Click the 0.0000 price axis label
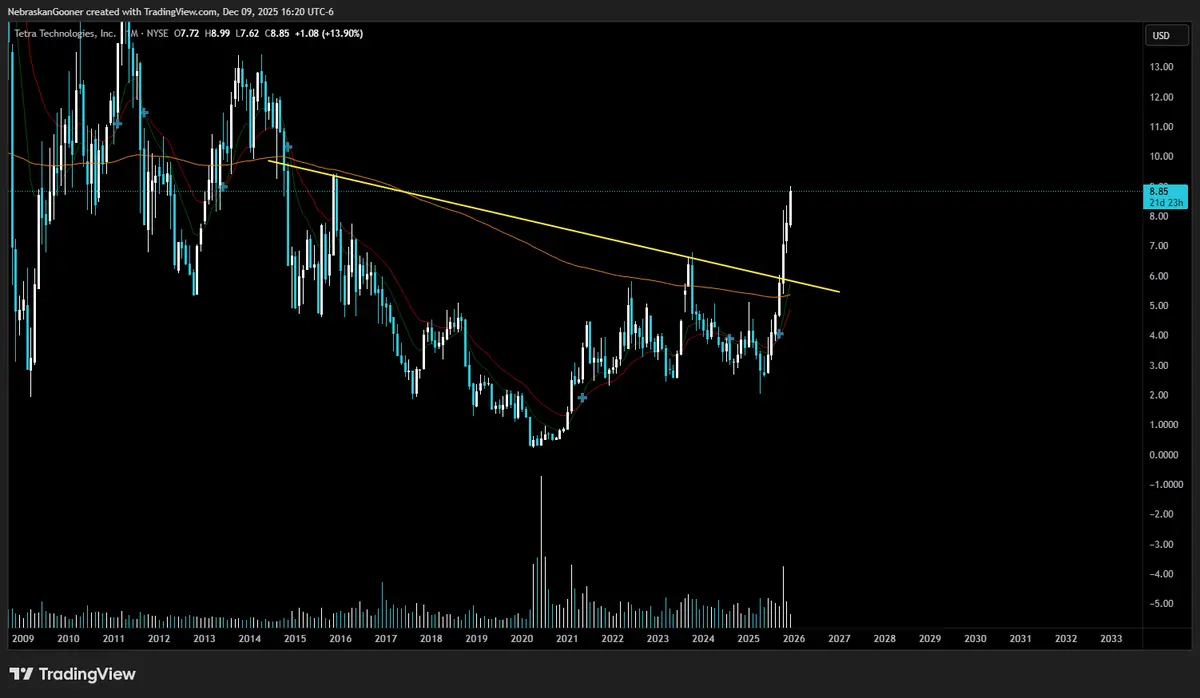The image size is (1200, 698). point(1162,455)
